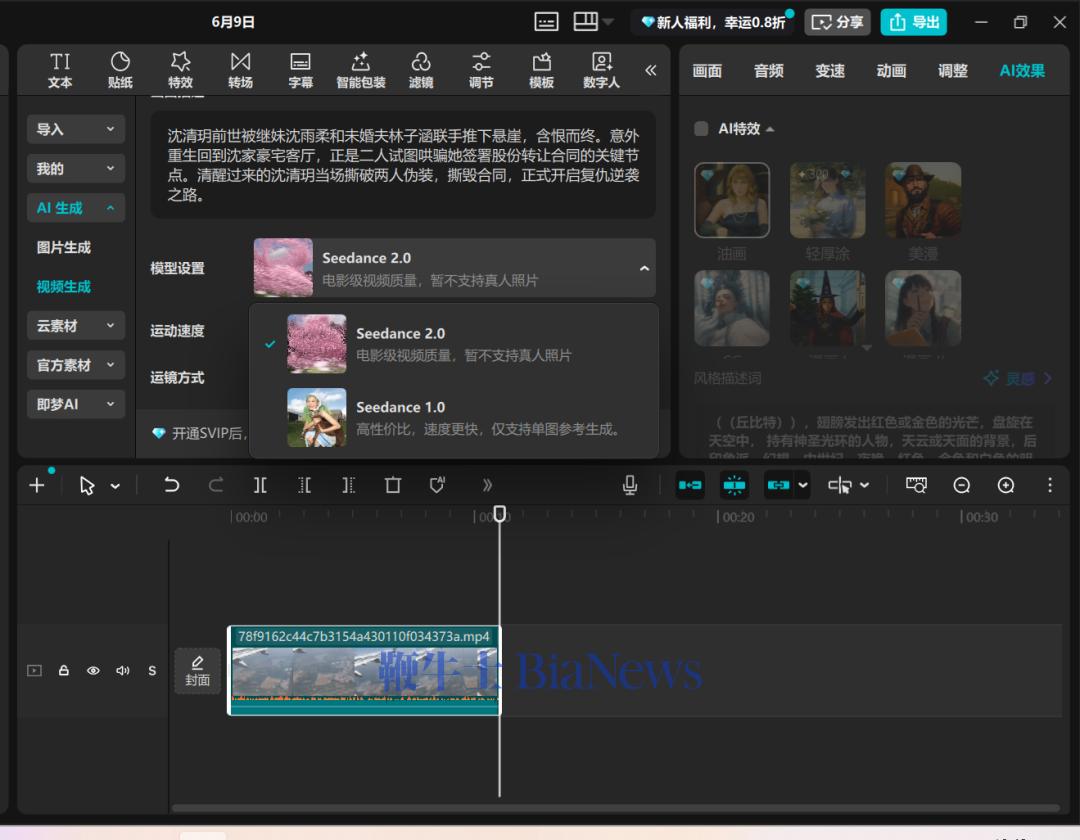Toggle linkage button in timeline toolbar
This screenshot has height=840, width=1080.
[778, 485]
